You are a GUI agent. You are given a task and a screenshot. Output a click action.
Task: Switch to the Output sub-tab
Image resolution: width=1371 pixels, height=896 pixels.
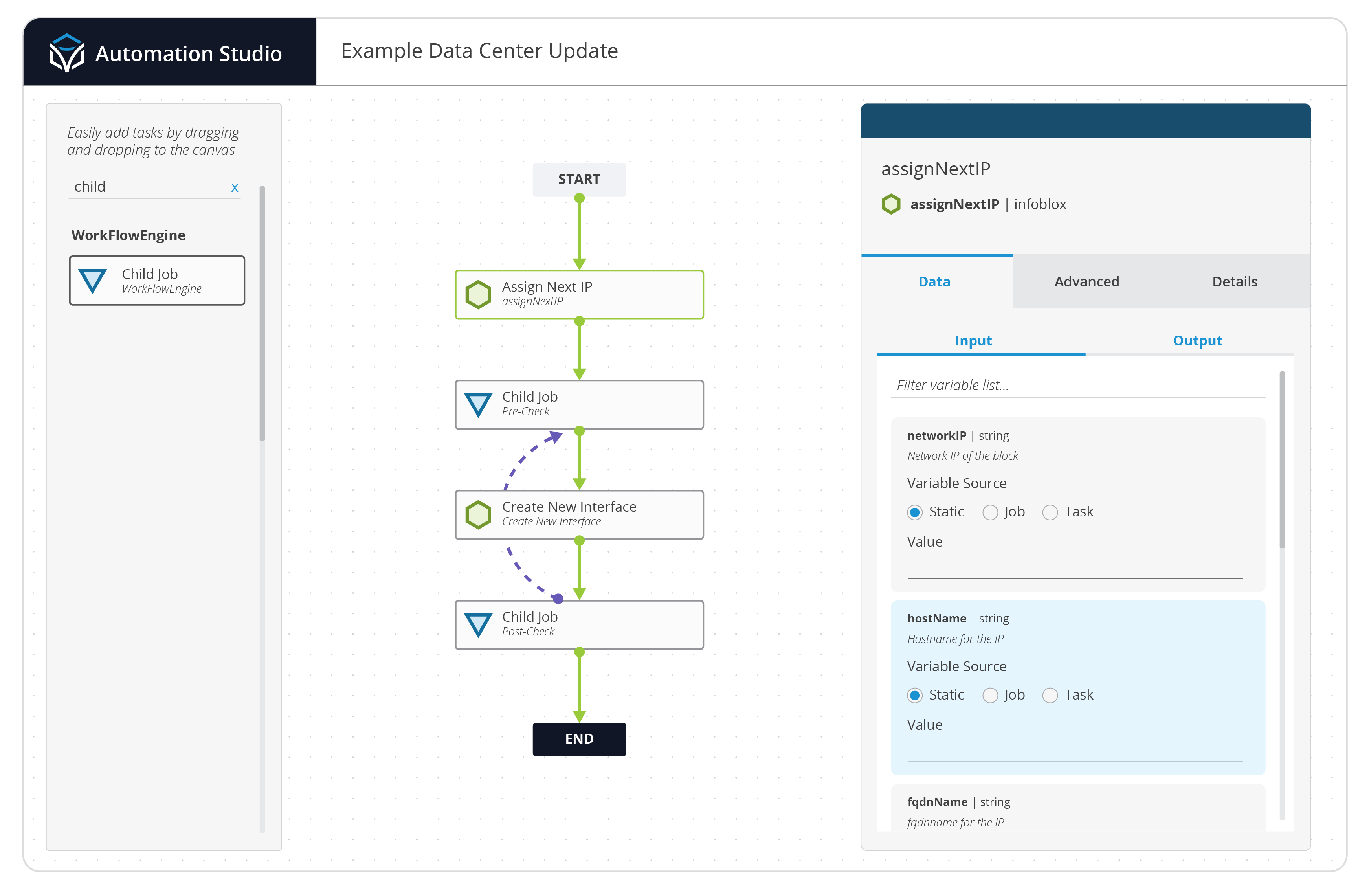pyautogui.click(x=1197, y=341)
